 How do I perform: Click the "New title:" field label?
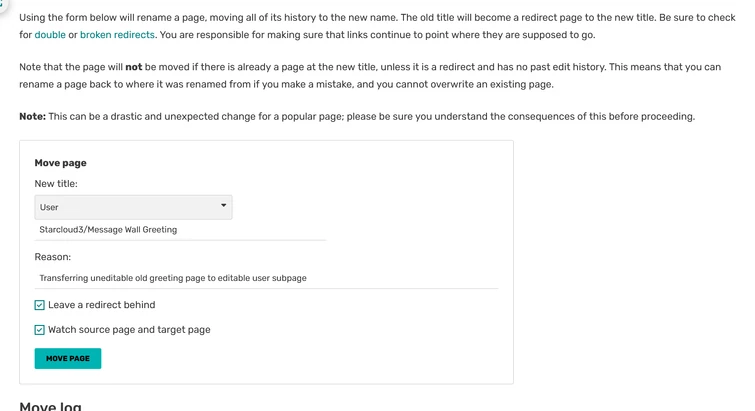pyautogui.click(x=56, y=184)
